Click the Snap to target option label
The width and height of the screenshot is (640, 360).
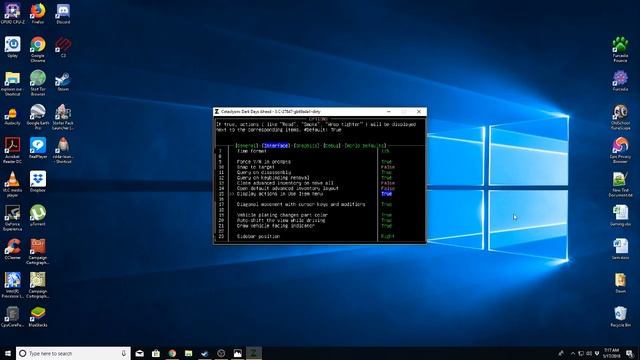pyautogui.click(x=256, y=167)
